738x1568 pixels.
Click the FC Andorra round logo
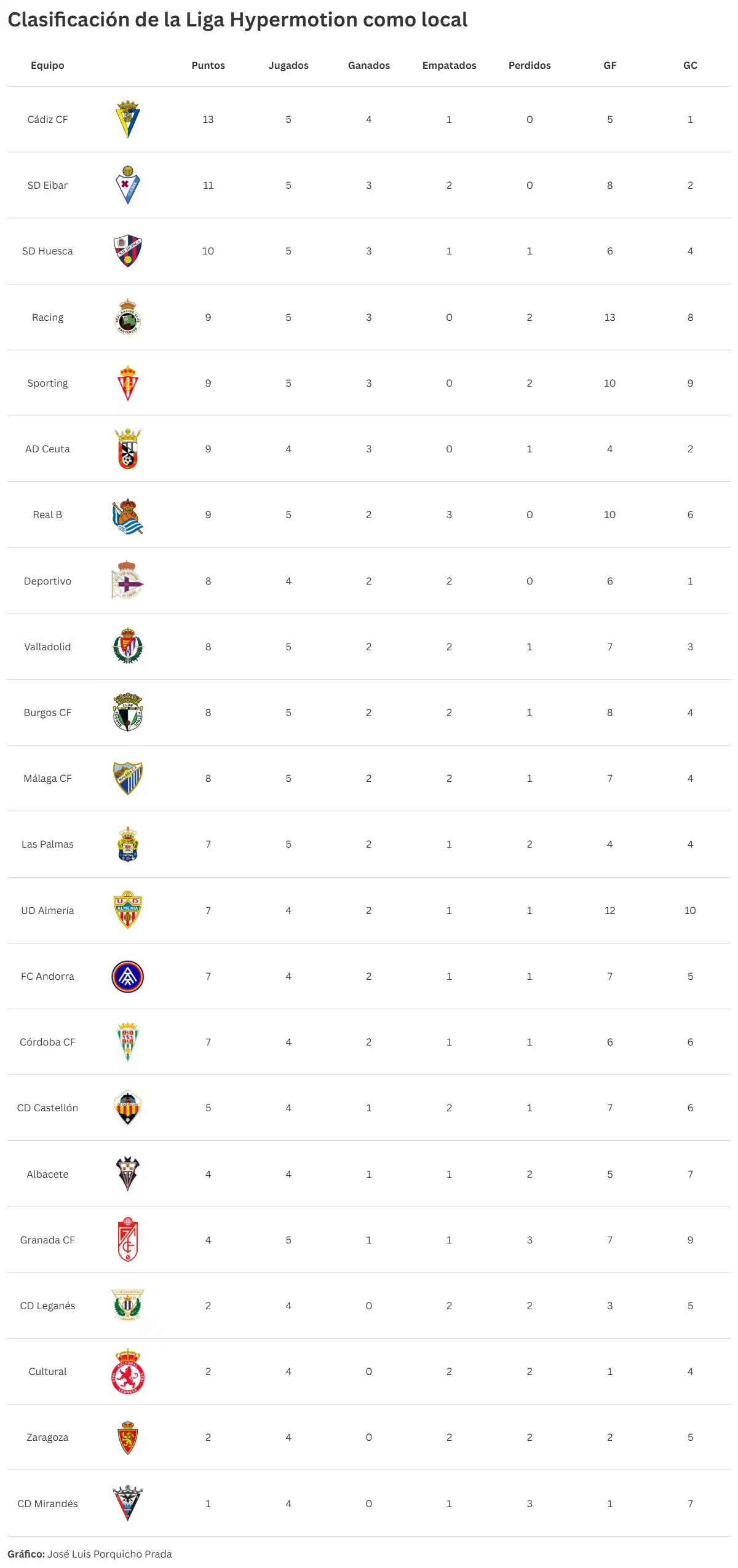[128, 976]
